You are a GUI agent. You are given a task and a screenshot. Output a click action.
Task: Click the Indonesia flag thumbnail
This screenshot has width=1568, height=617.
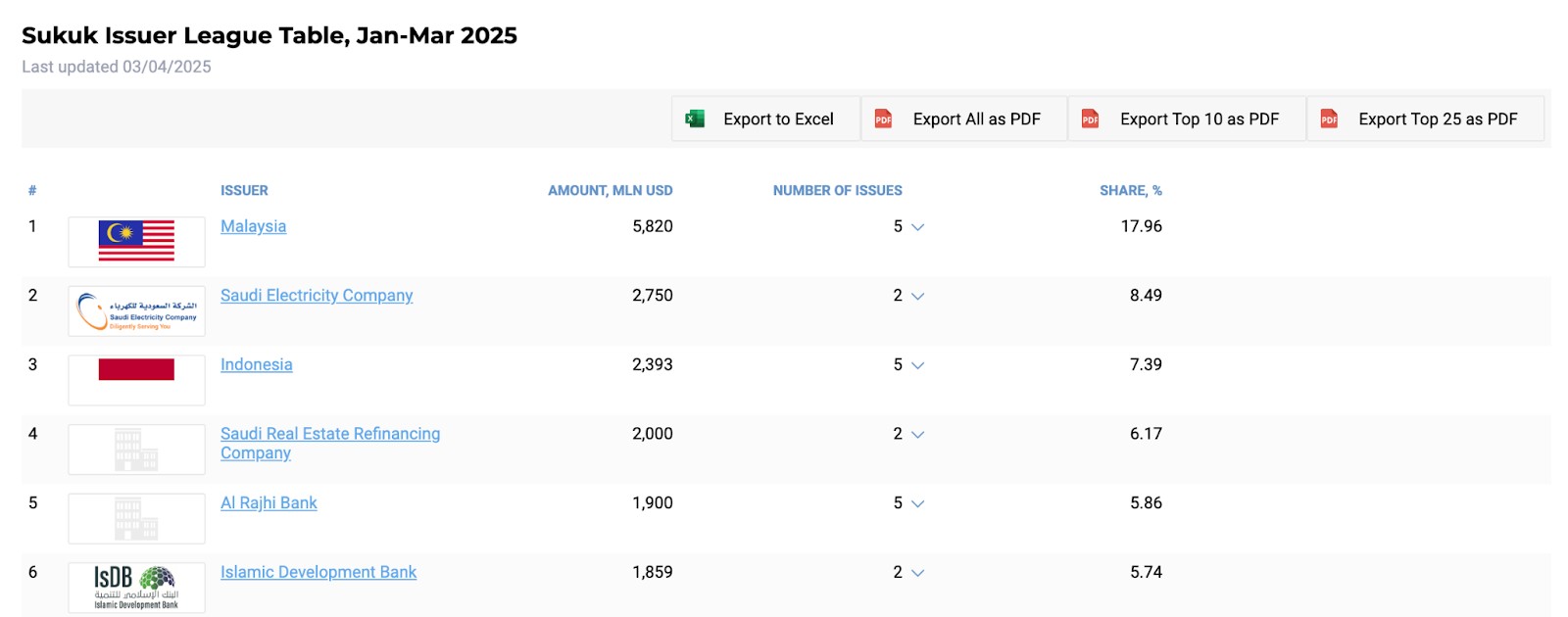click(136, 380)
